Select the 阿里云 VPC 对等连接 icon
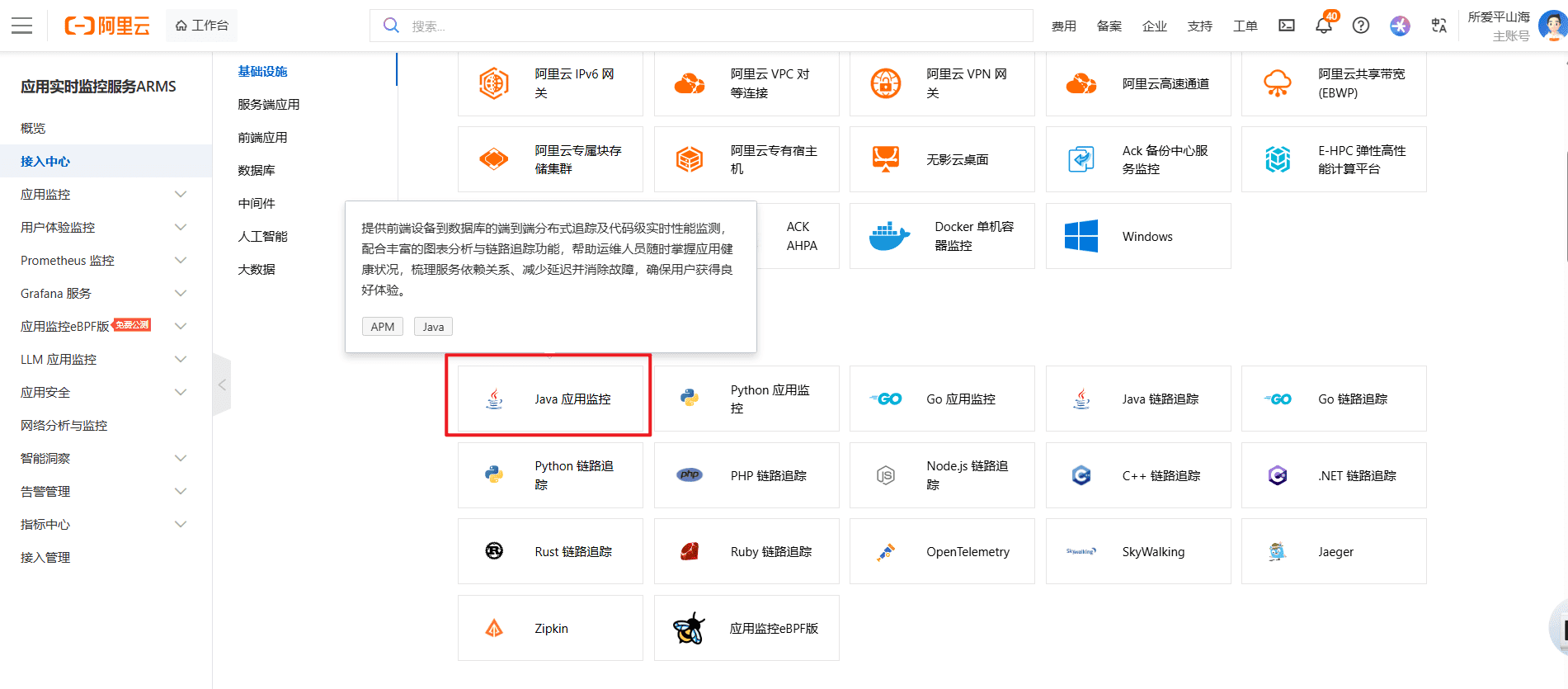 coord(690,83)
